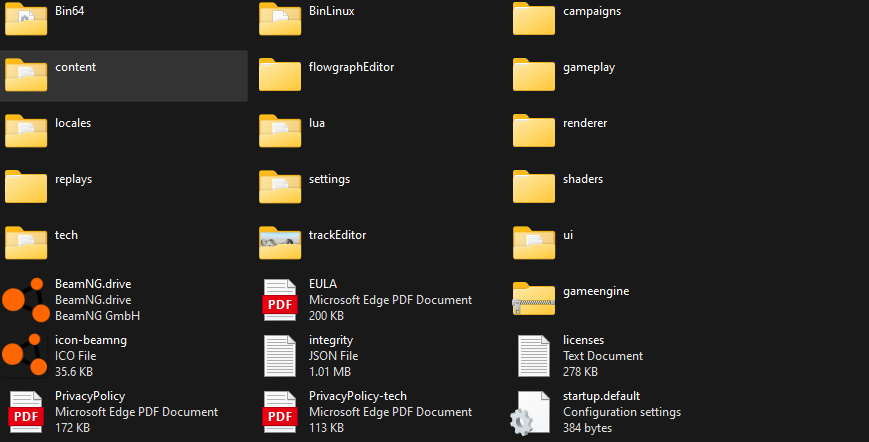Image resolution: width=869 pixels, height=442 pixels.
Task: Click the 'locales' folder name
Action: point(73,123)
